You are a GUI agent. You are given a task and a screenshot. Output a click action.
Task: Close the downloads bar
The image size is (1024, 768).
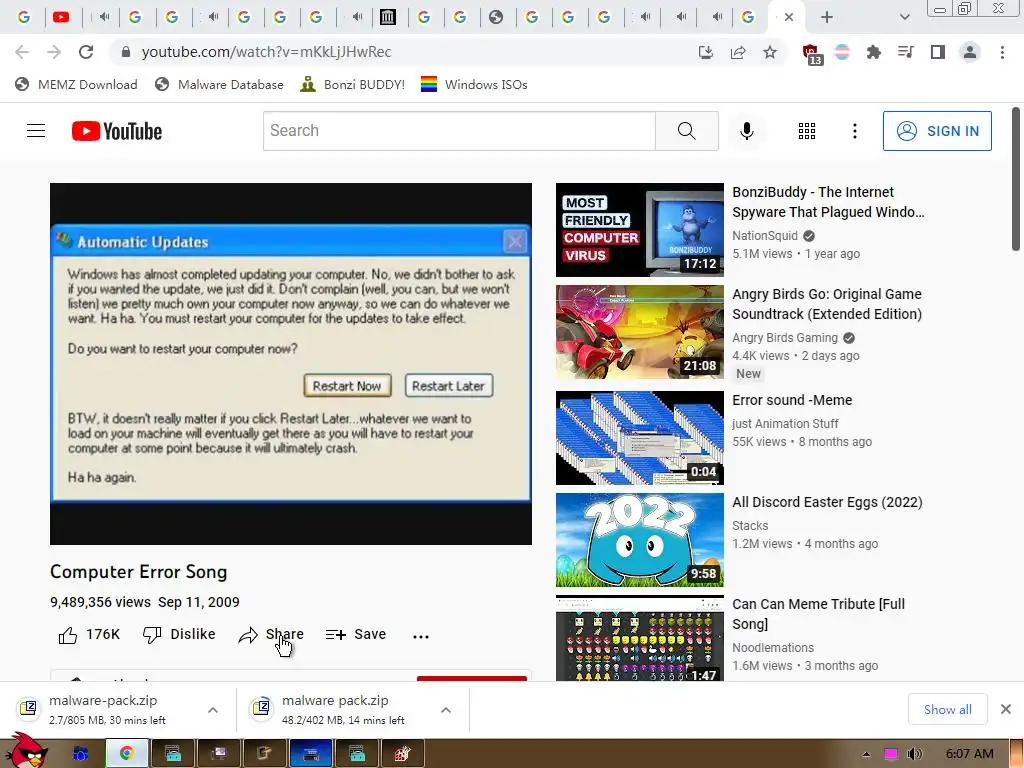[x=1006, y=709]
